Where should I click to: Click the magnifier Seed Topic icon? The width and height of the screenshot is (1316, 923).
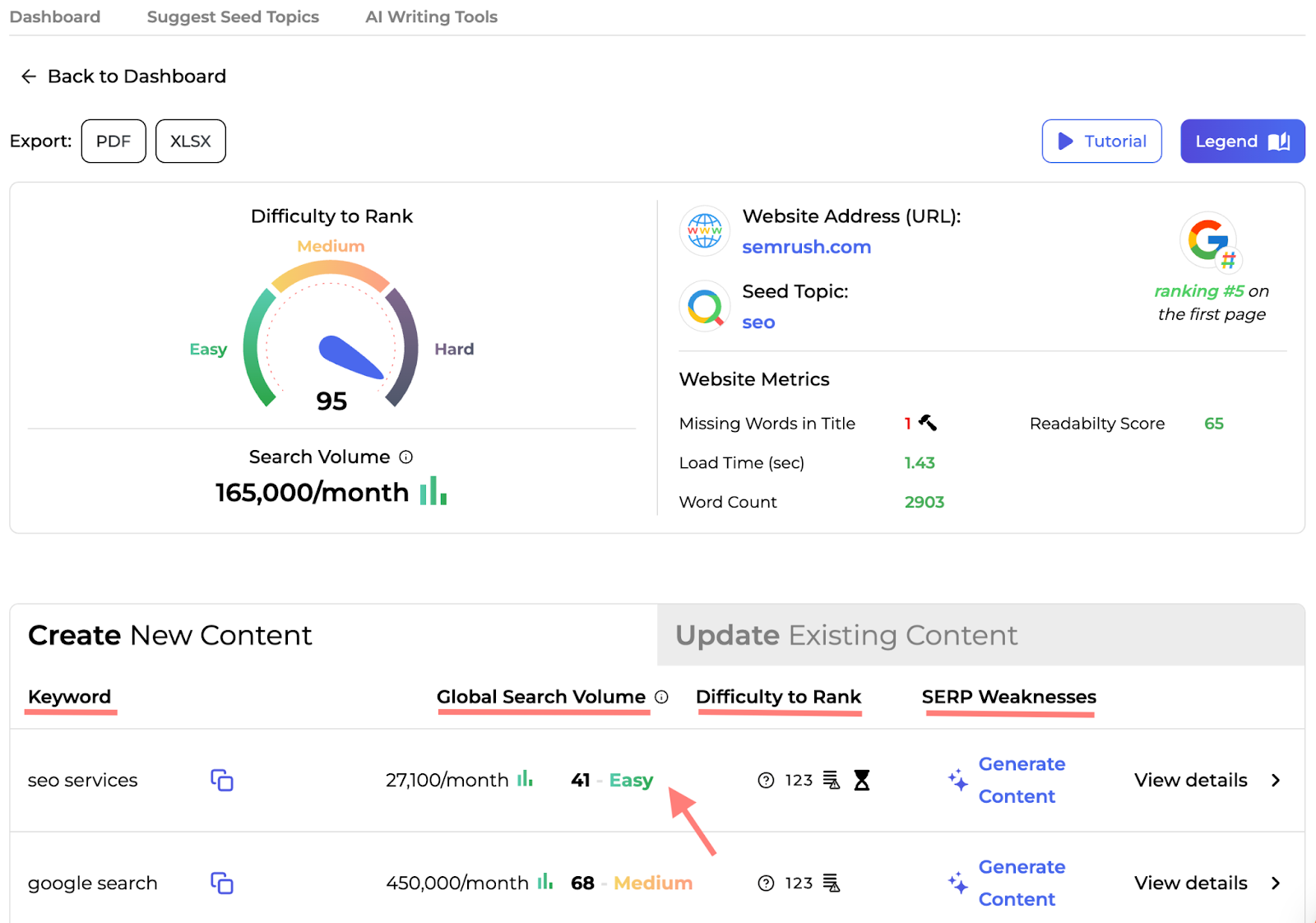coord(705,306)
